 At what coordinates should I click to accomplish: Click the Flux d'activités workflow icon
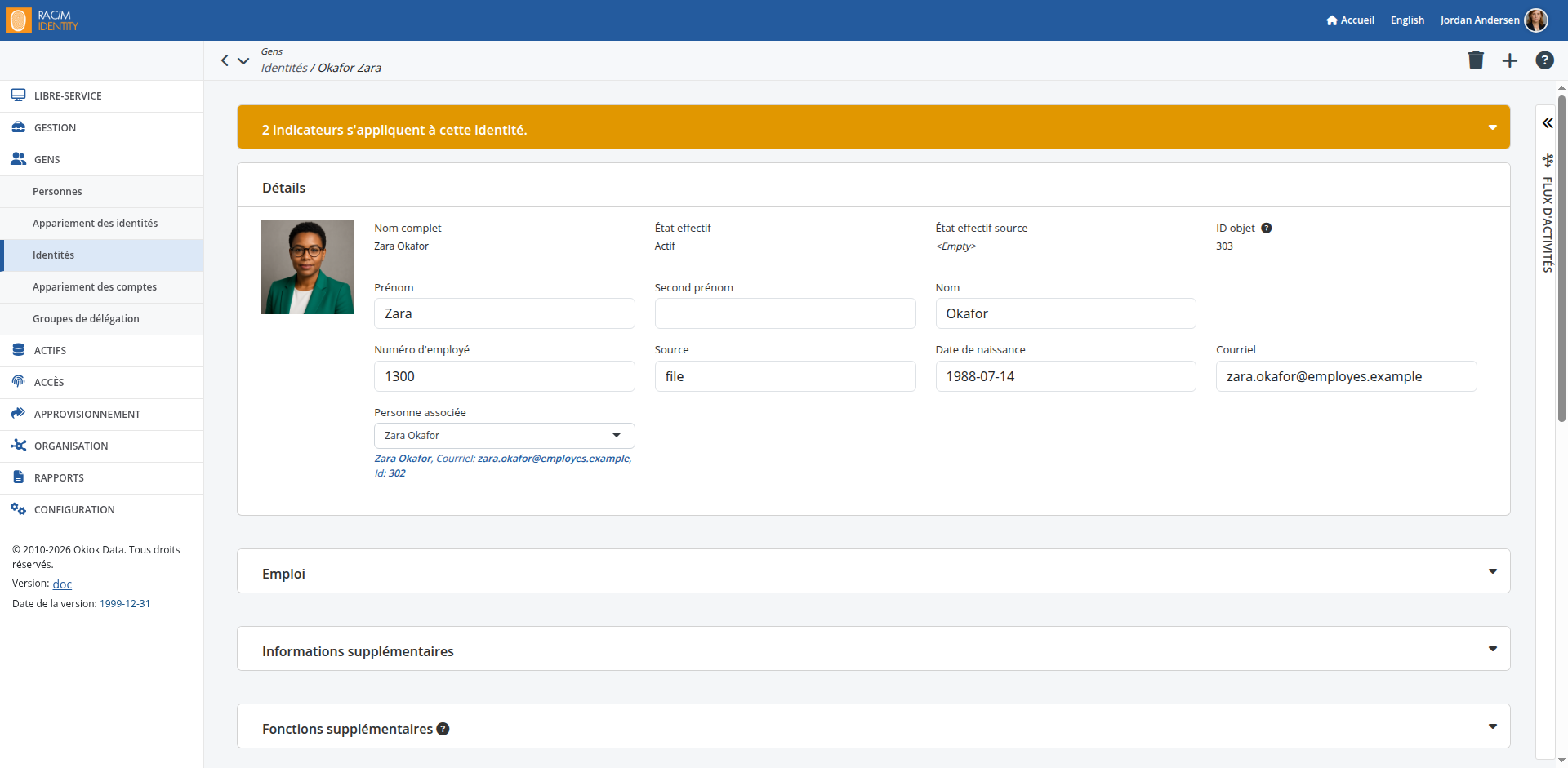click(1548, 160)
